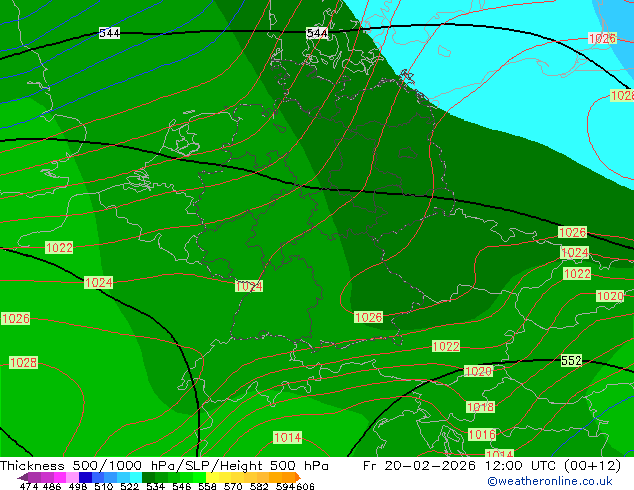Click the legend value 558
634x490 pixels.
(x=207, y=486)
